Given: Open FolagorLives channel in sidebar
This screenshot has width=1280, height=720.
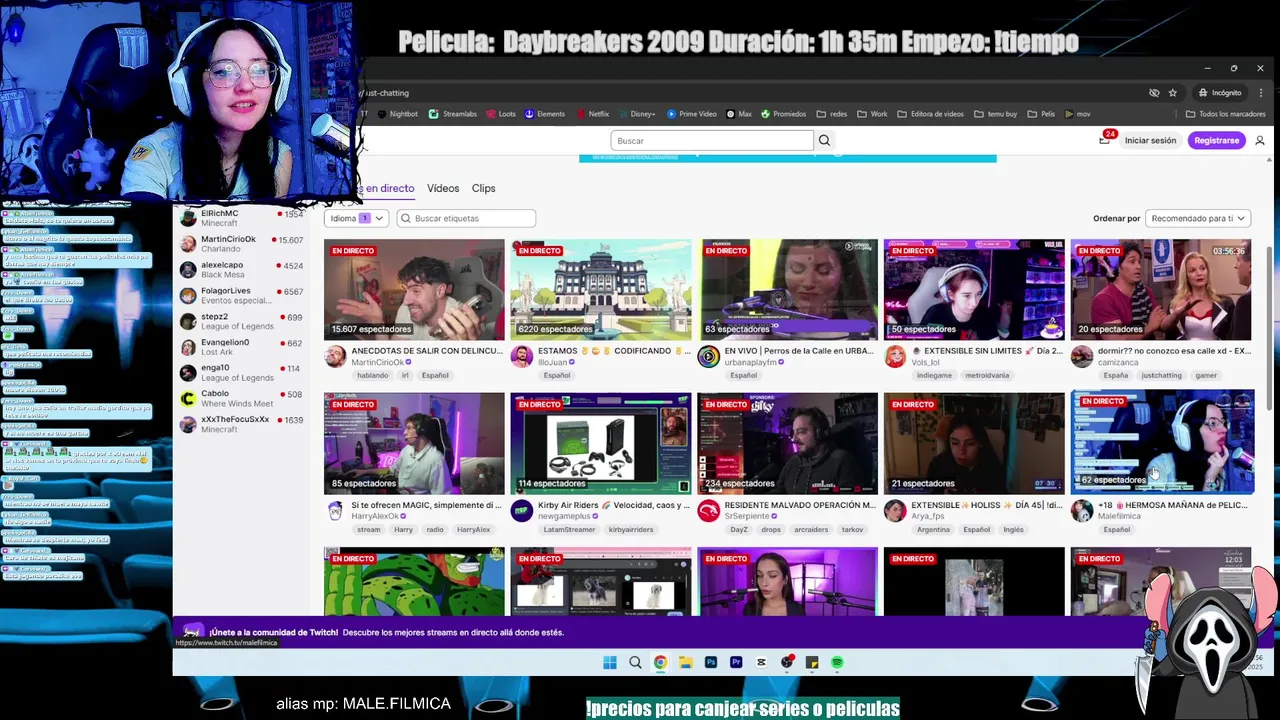Looking at the screenshot, I should pos(241,296).
